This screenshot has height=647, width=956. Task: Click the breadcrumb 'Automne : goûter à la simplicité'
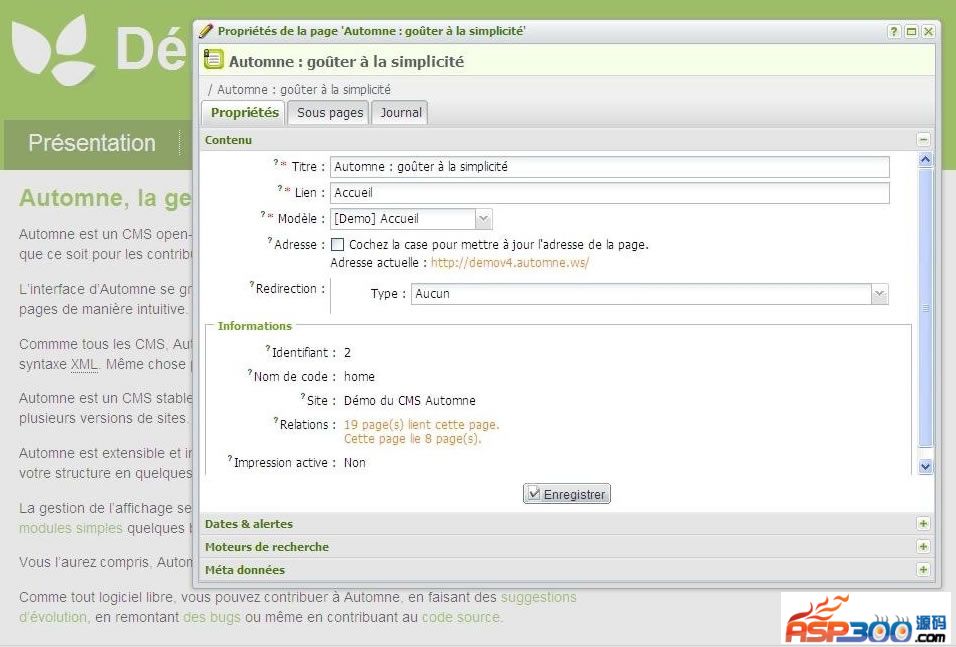pyautogui.click(x=304, y=90)
